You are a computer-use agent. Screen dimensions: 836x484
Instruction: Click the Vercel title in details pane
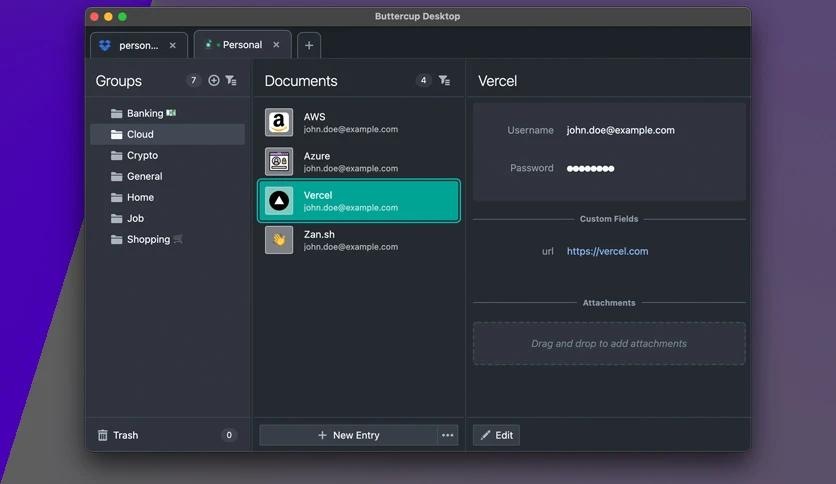tap(497, 81)
